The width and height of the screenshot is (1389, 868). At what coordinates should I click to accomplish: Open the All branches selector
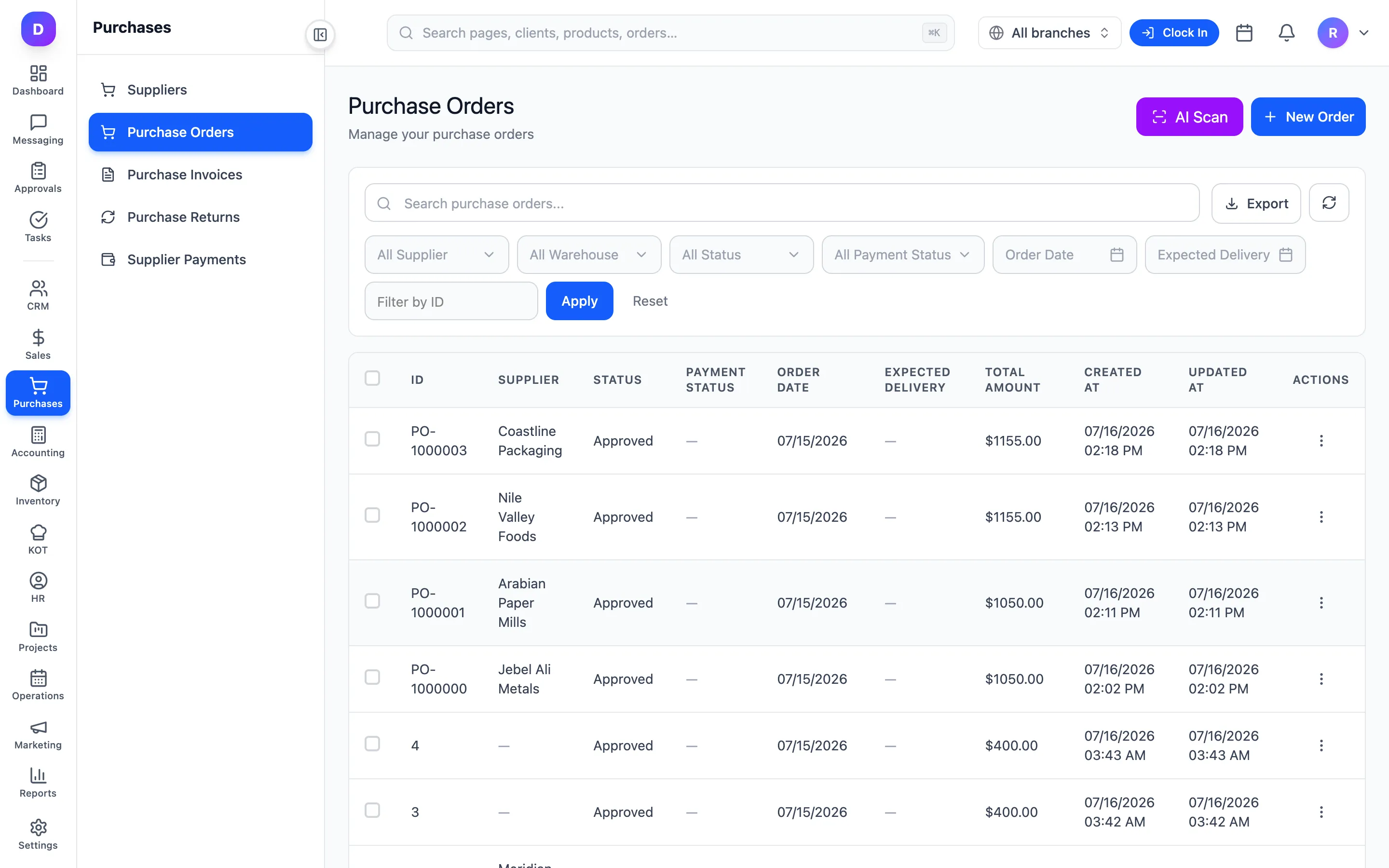(1049, 33)
